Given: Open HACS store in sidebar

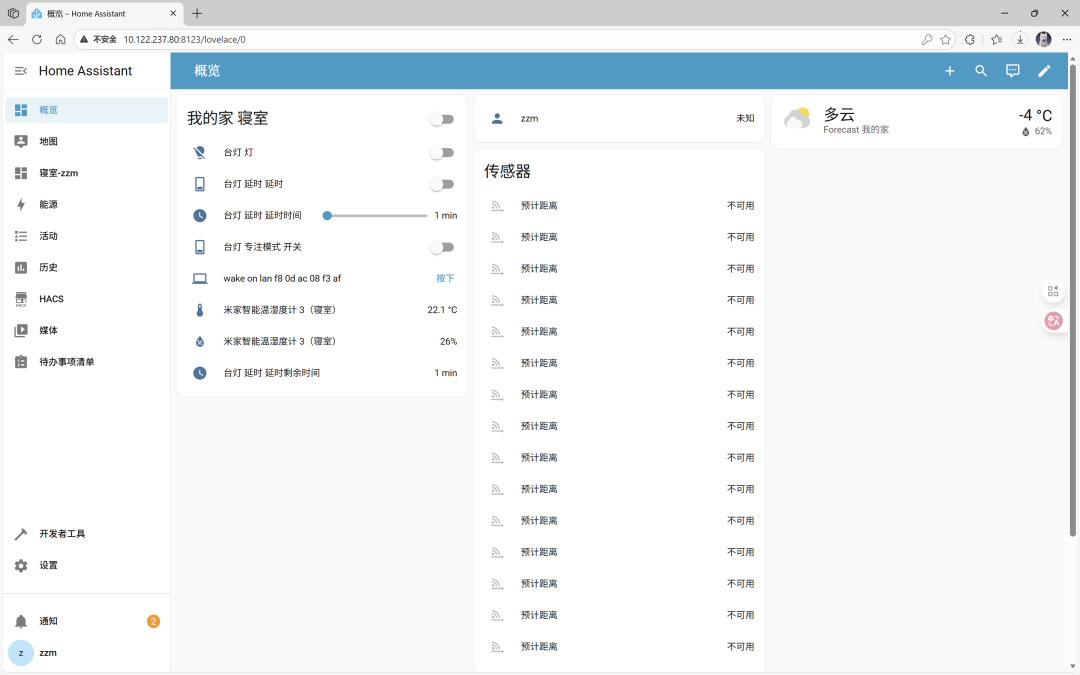Looking at the screenshot, I should [x=86, y=299].
